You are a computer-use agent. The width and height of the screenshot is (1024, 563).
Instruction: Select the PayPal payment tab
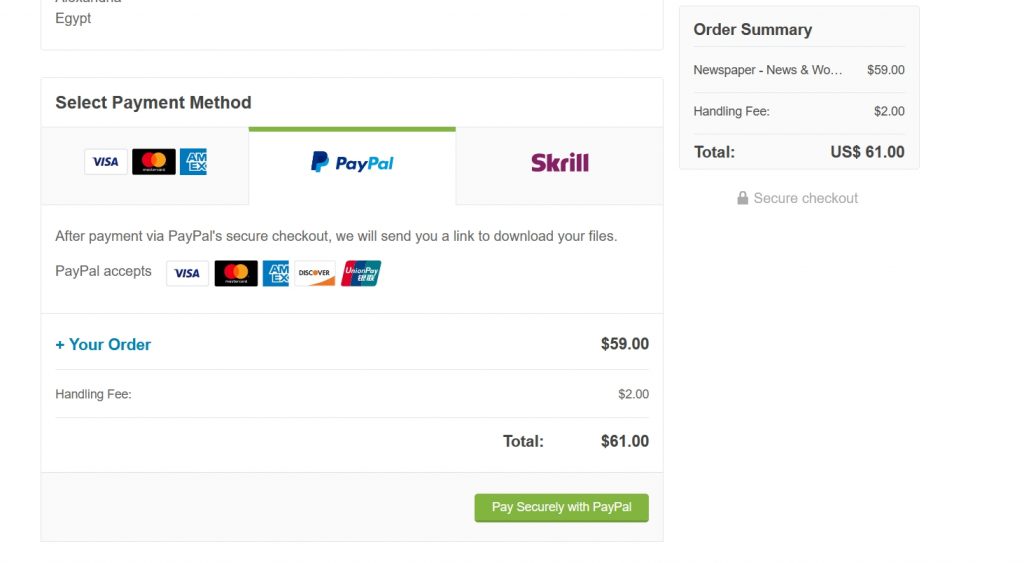(x=352, y=166)
